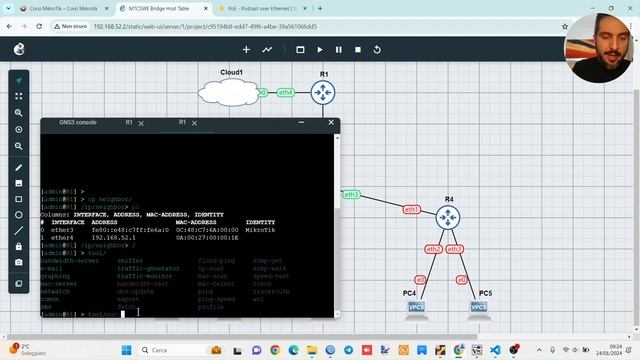Select the draw line tool
The image size is (640, 360).
(x=19, y=231)
